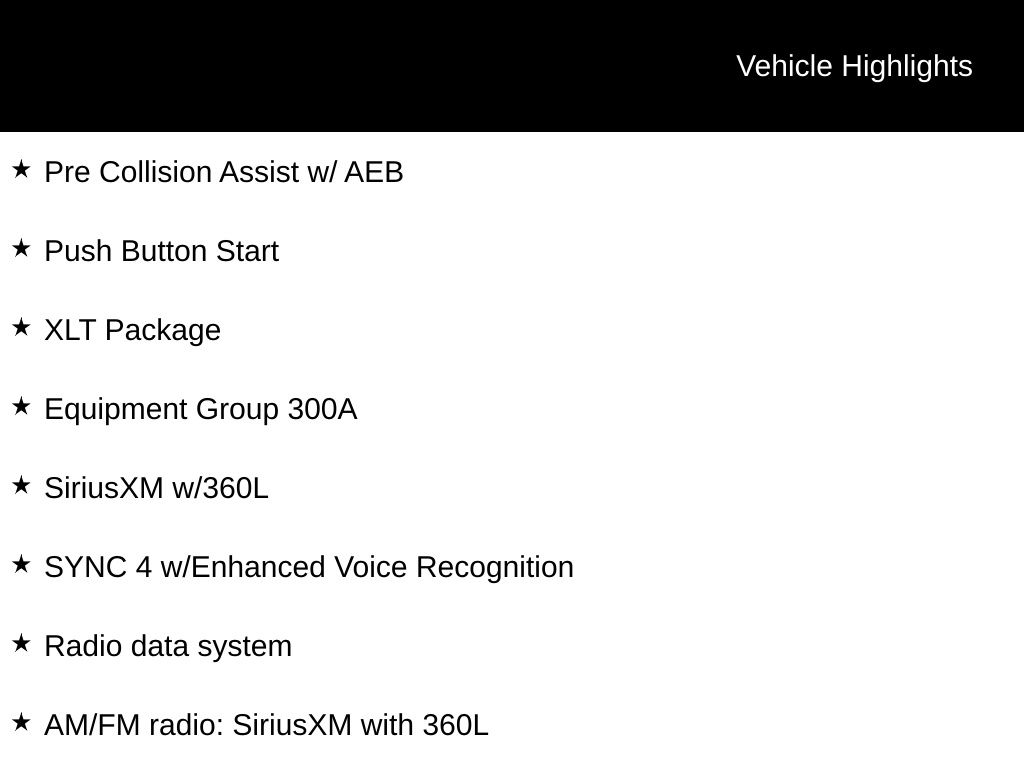Viewport: 1024px width, 768px height.
Task: Click the star beside Pre Collision Assist
Action: click(21, 169)
